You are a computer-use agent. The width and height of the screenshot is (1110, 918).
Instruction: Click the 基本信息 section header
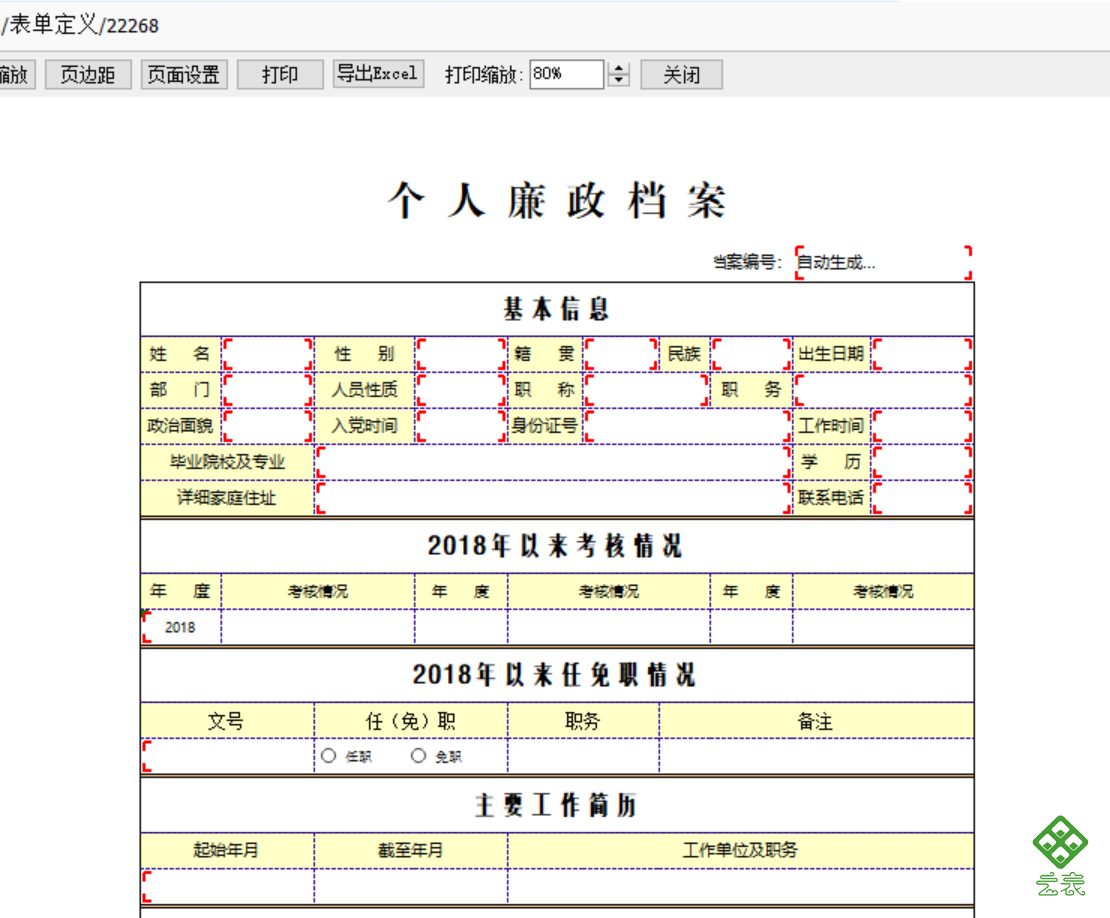pyautogui.click(x=556, y=309)
